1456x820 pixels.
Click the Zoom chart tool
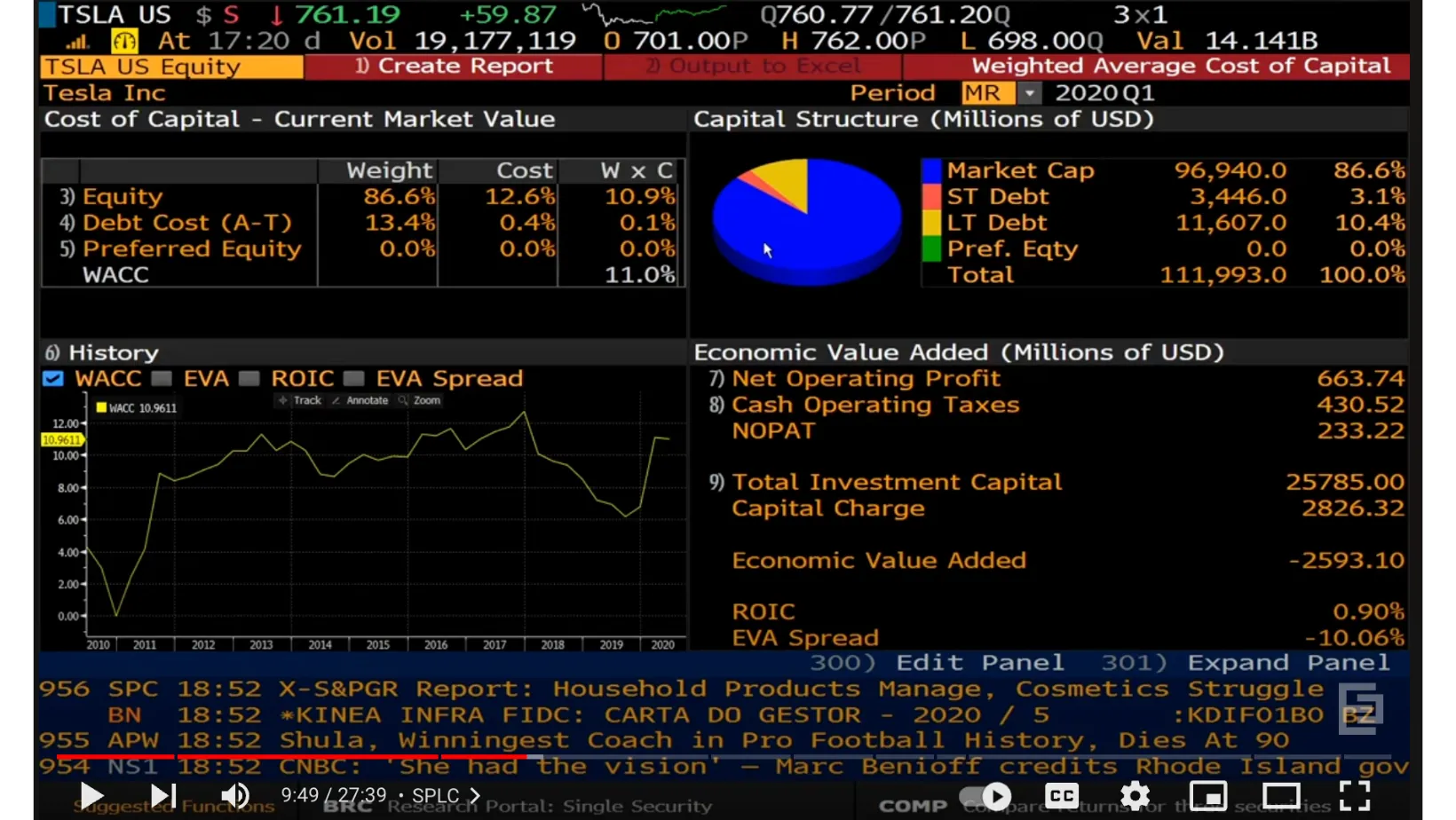point(420,401)
